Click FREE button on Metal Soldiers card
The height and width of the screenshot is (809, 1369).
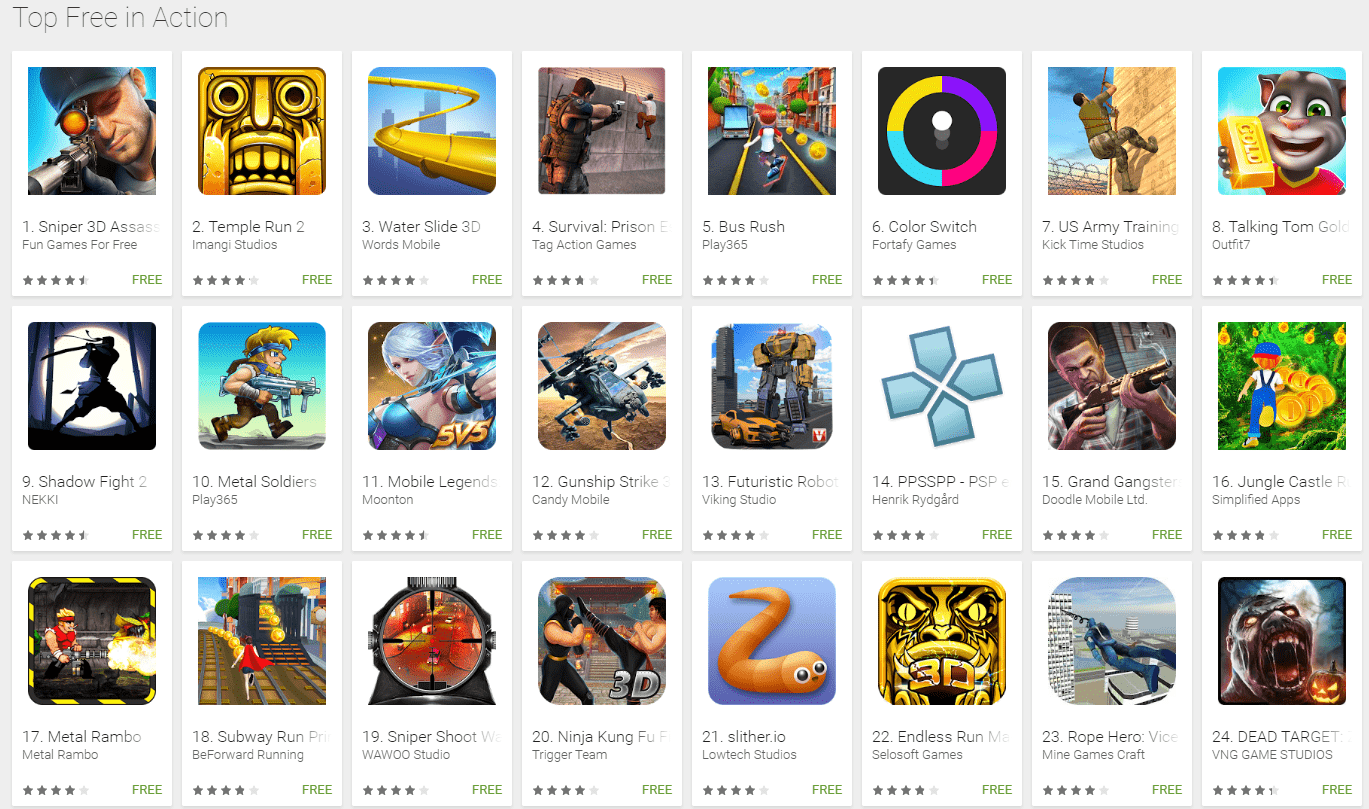(317, 535)
